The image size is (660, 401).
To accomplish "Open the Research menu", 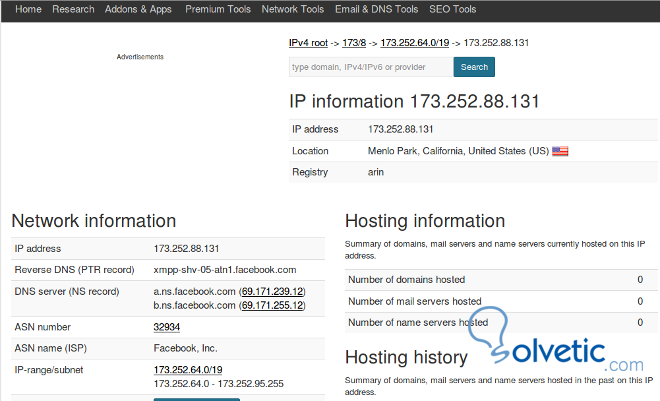I will point(73,9).
